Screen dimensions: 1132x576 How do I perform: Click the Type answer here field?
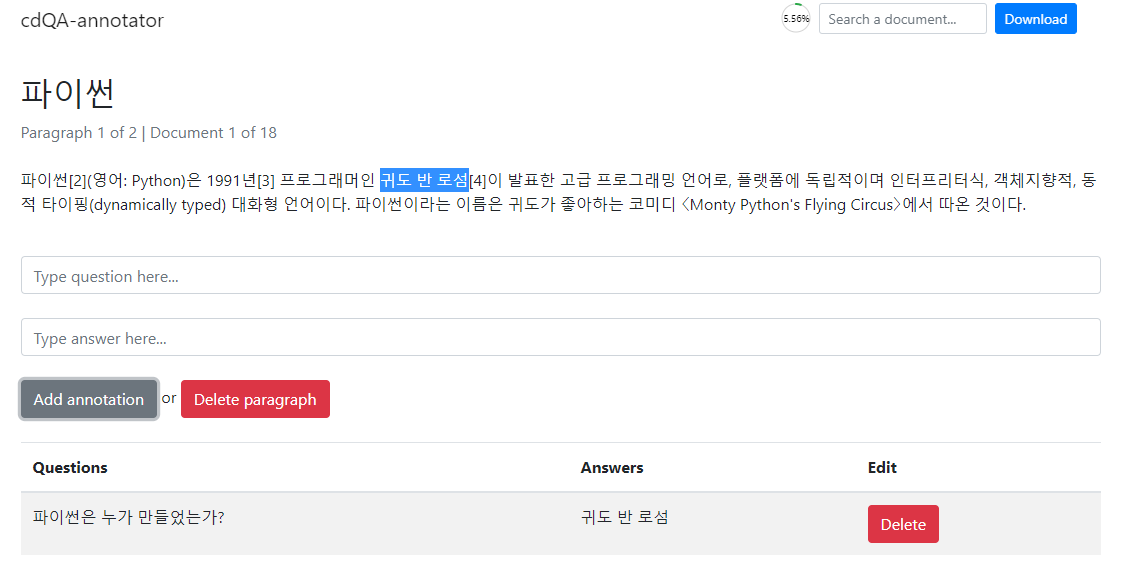pos(560,337)
